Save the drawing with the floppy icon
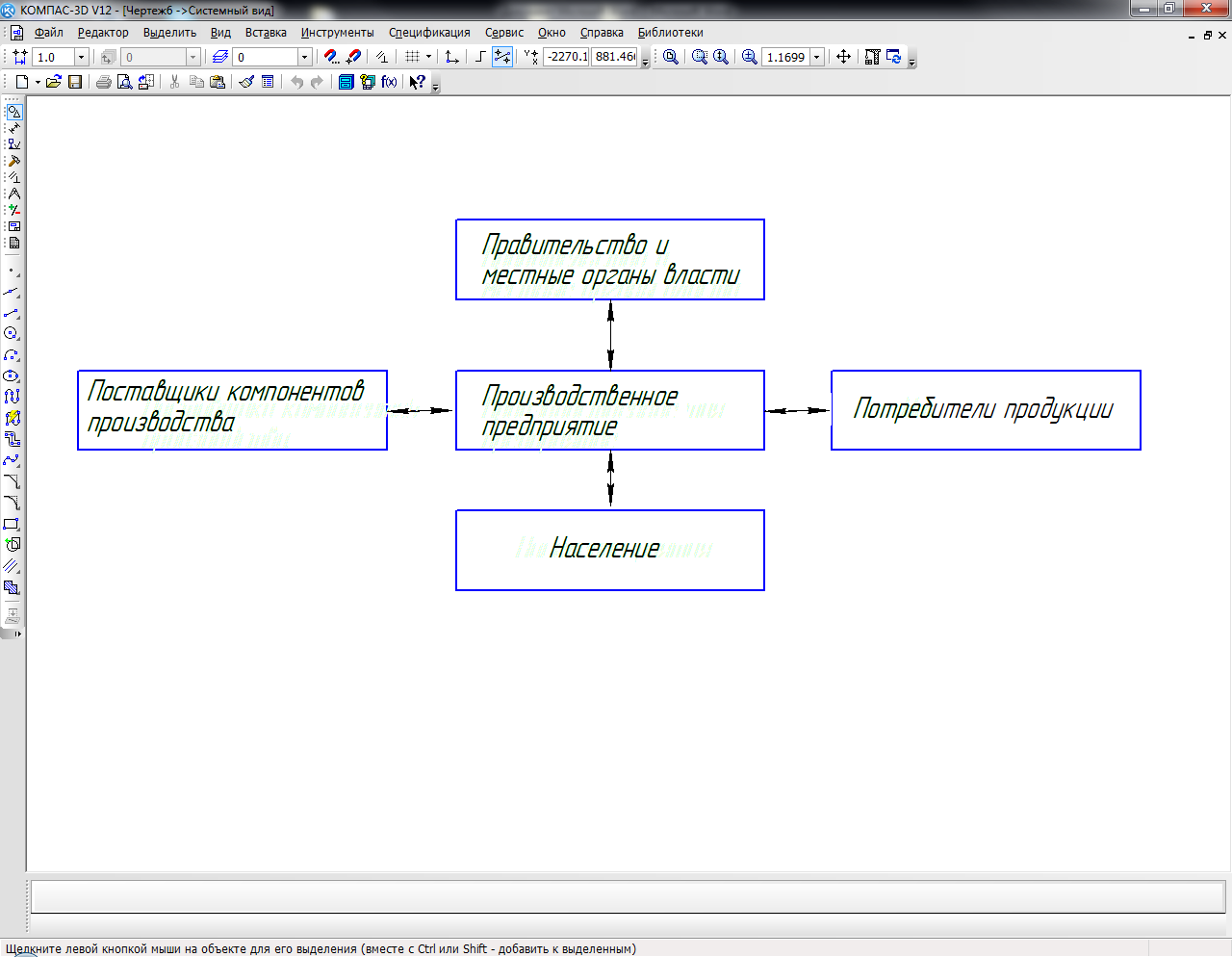 point(75,82)
